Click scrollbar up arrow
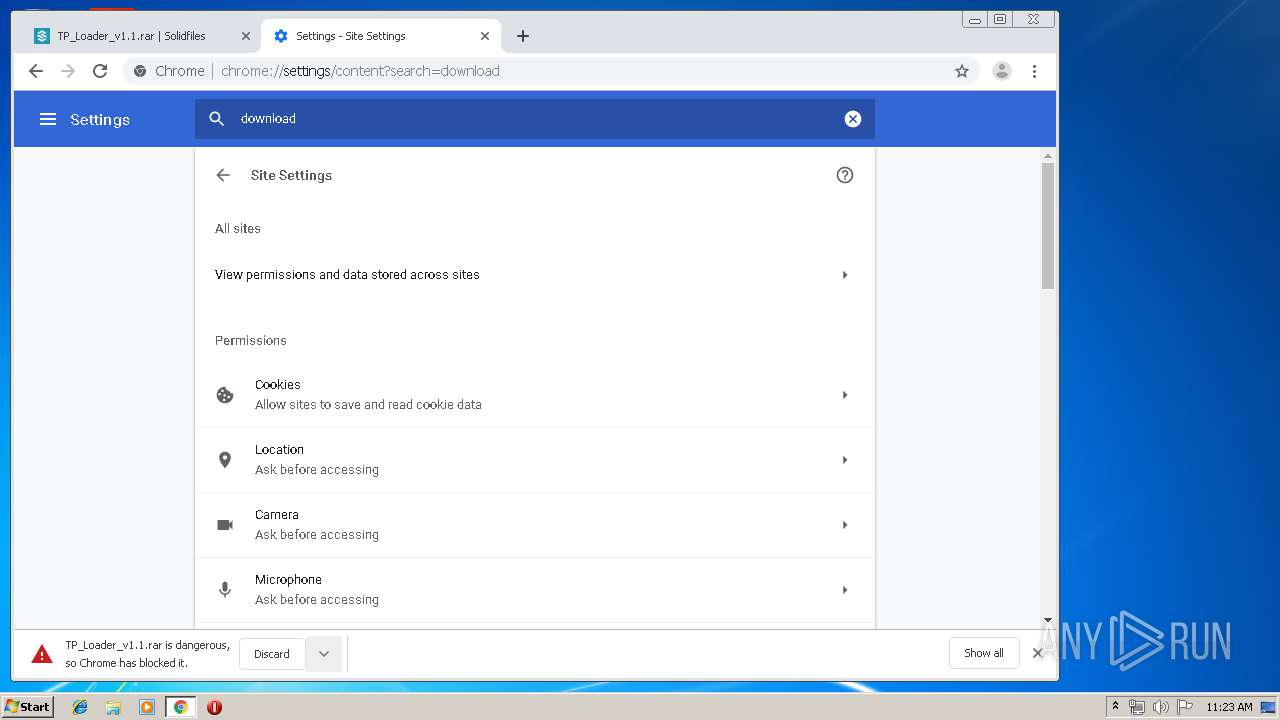Viewport: 1280px width, 720px height. click(1048, 156)
